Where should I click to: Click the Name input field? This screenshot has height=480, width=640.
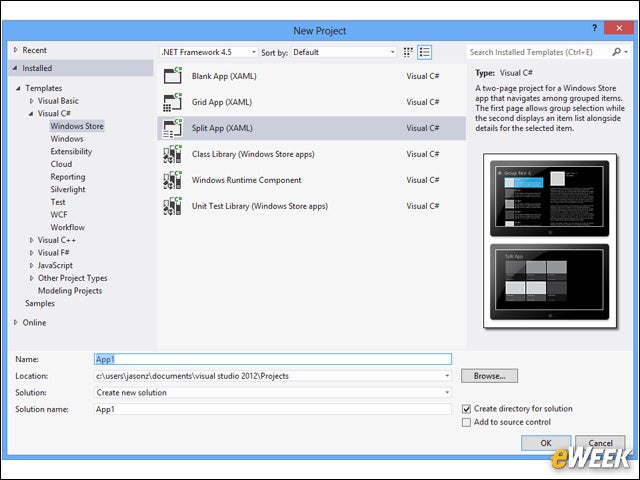273,359
